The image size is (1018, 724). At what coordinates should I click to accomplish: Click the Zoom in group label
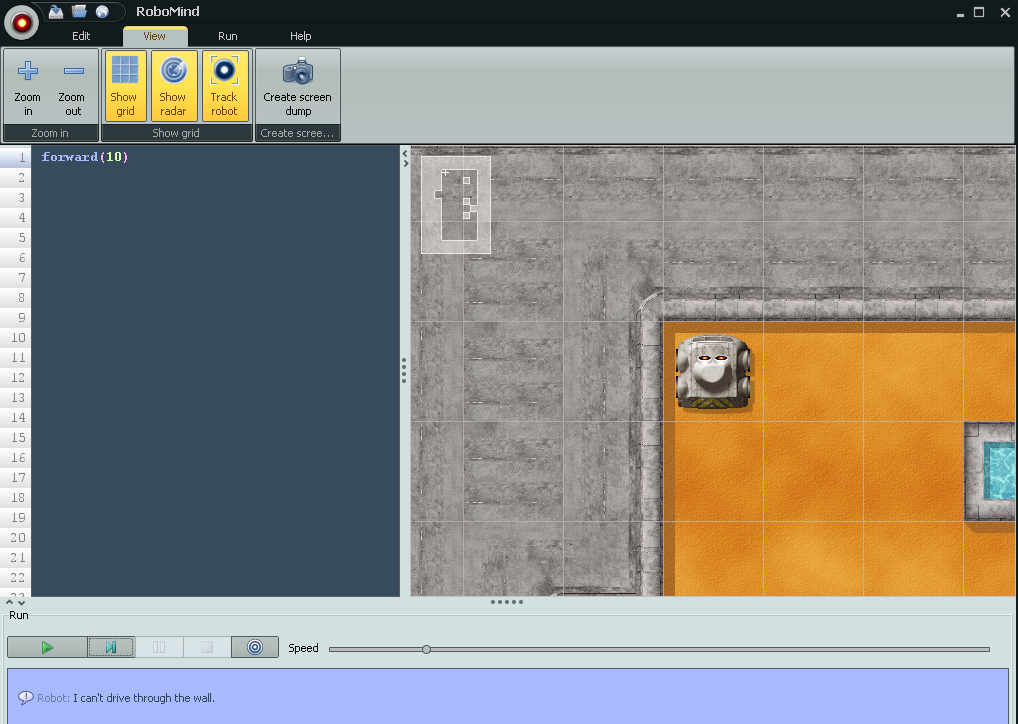[50, 133]
